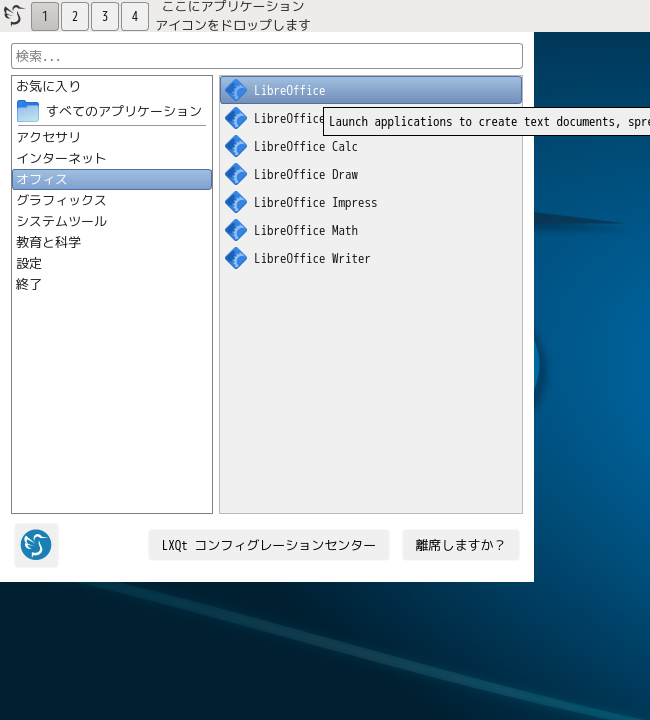Click the quick launch area ここにアプリケーション
This screenshot has height=720, width=650.
(233, 16)
